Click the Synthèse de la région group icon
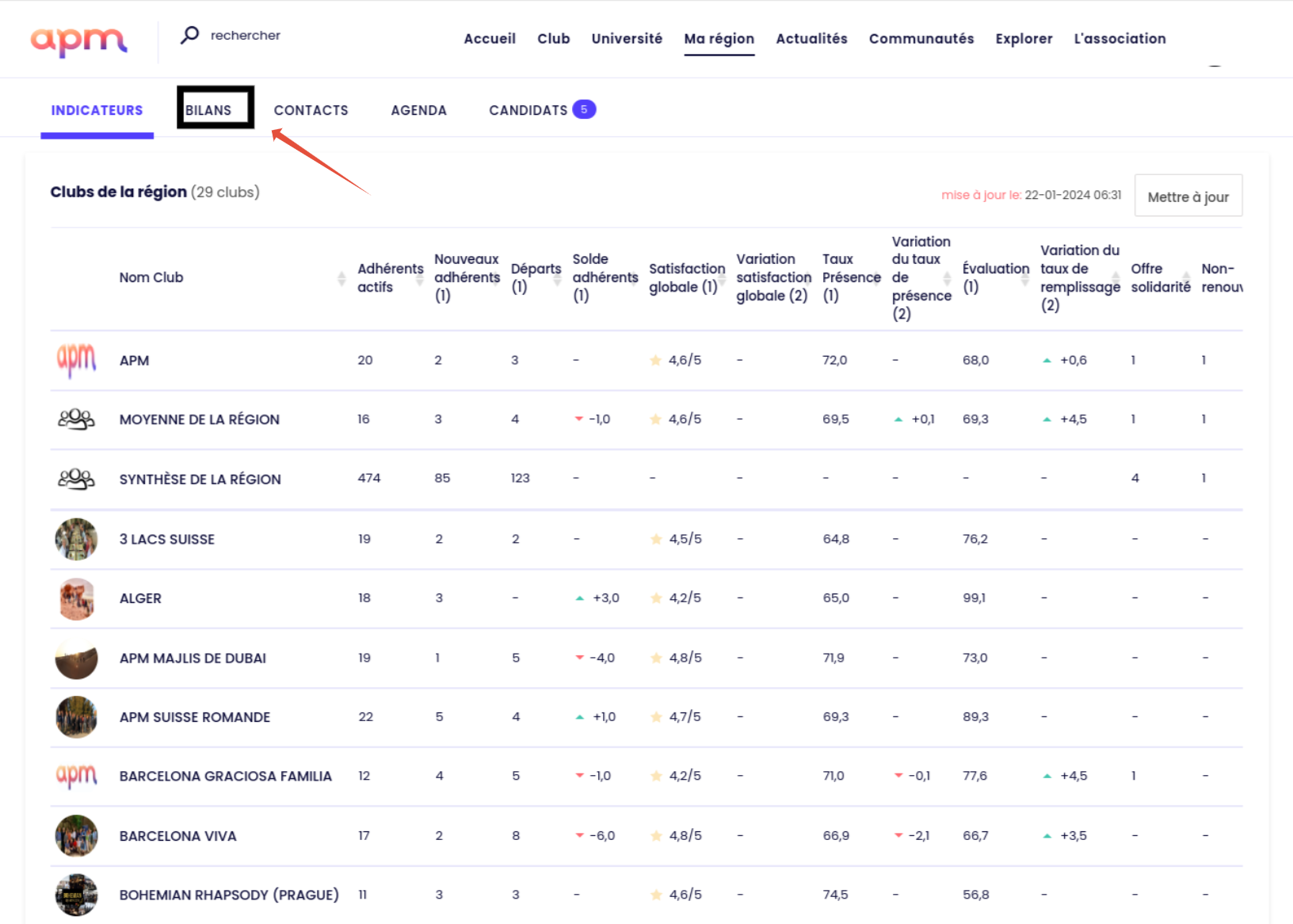Image resolution: width=1293 pixels, height=924 pixels. [76, 479]
